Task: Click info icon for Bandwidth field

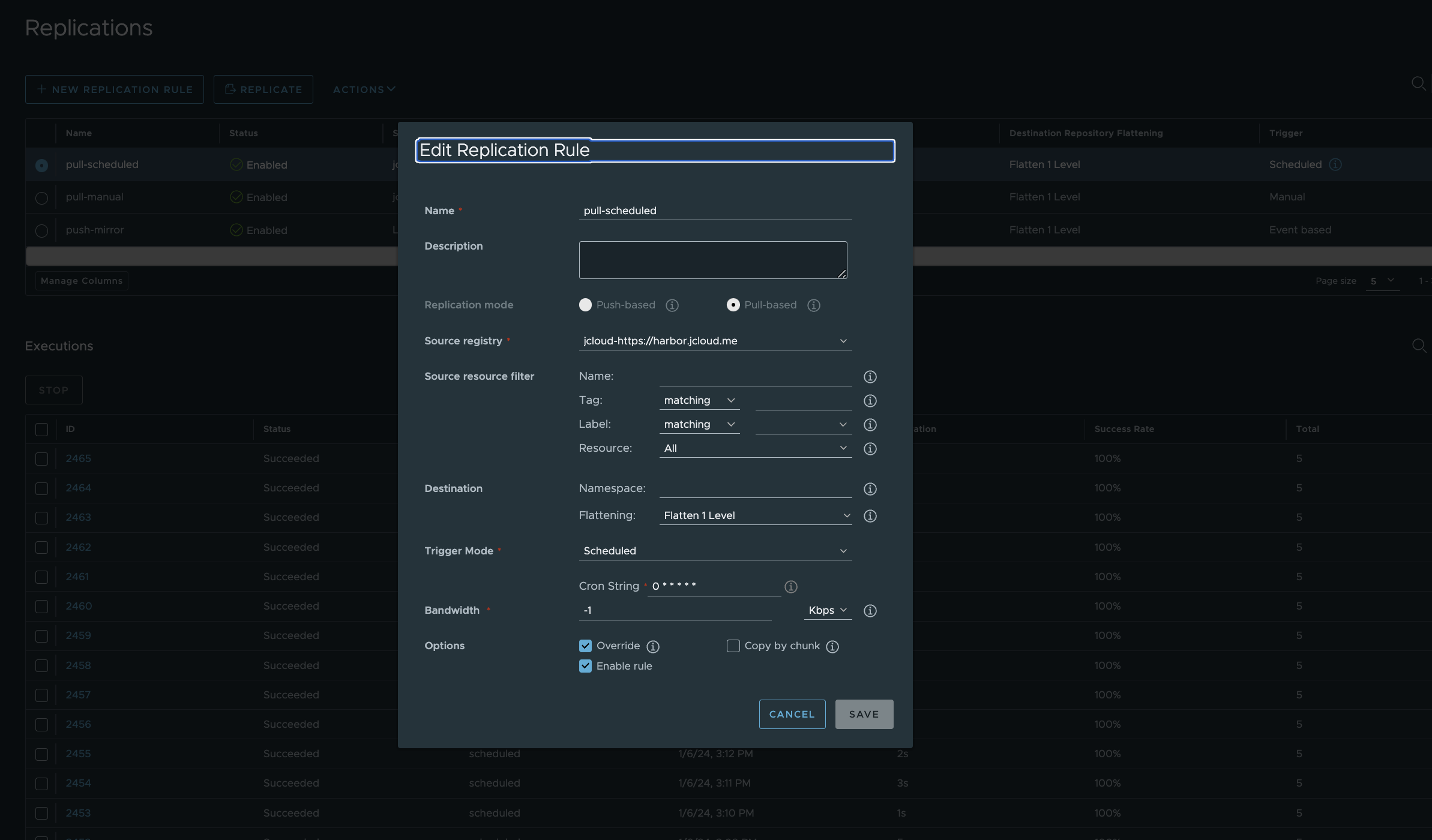Action: [x=870, y=611]
